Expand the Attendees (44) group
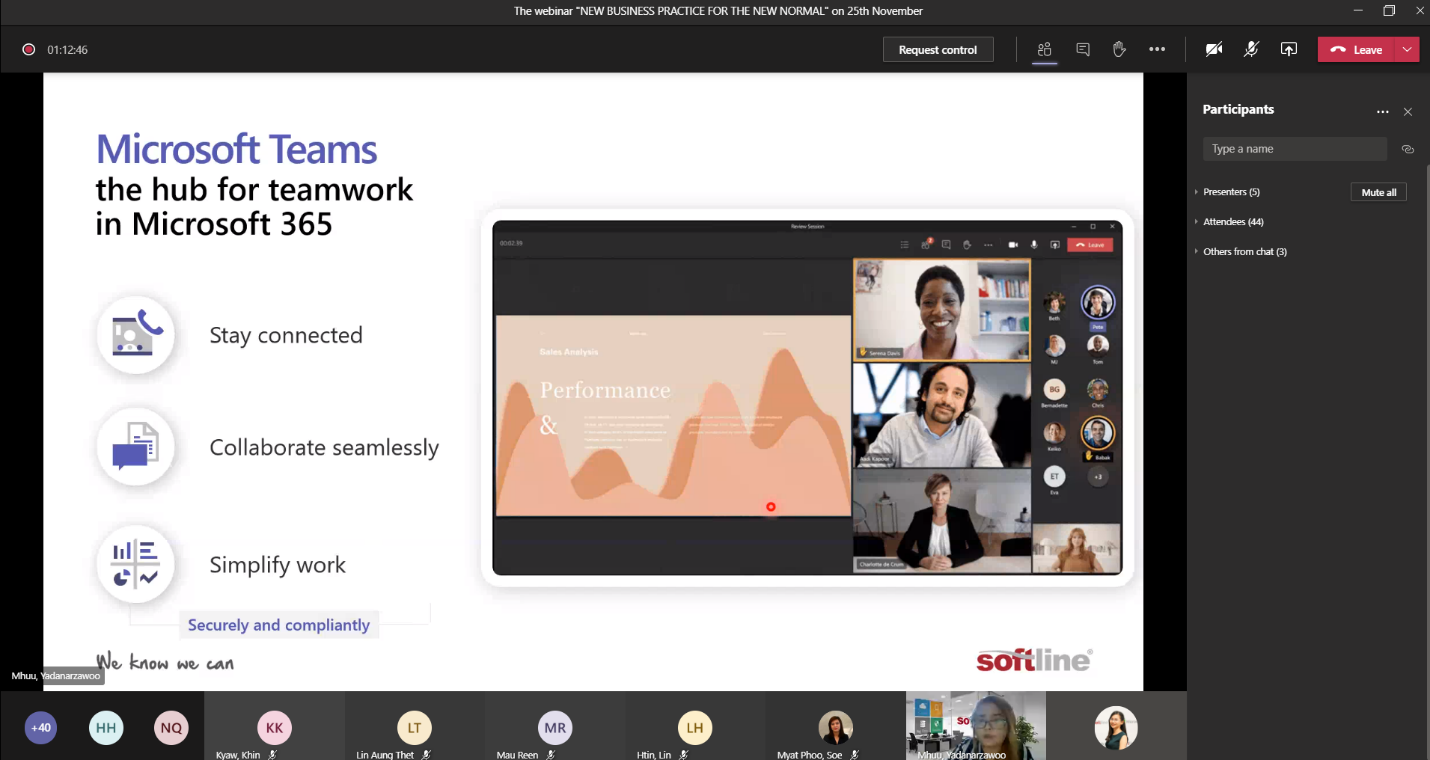Screen dimensions: 1430x760 tap(1229, 222)
